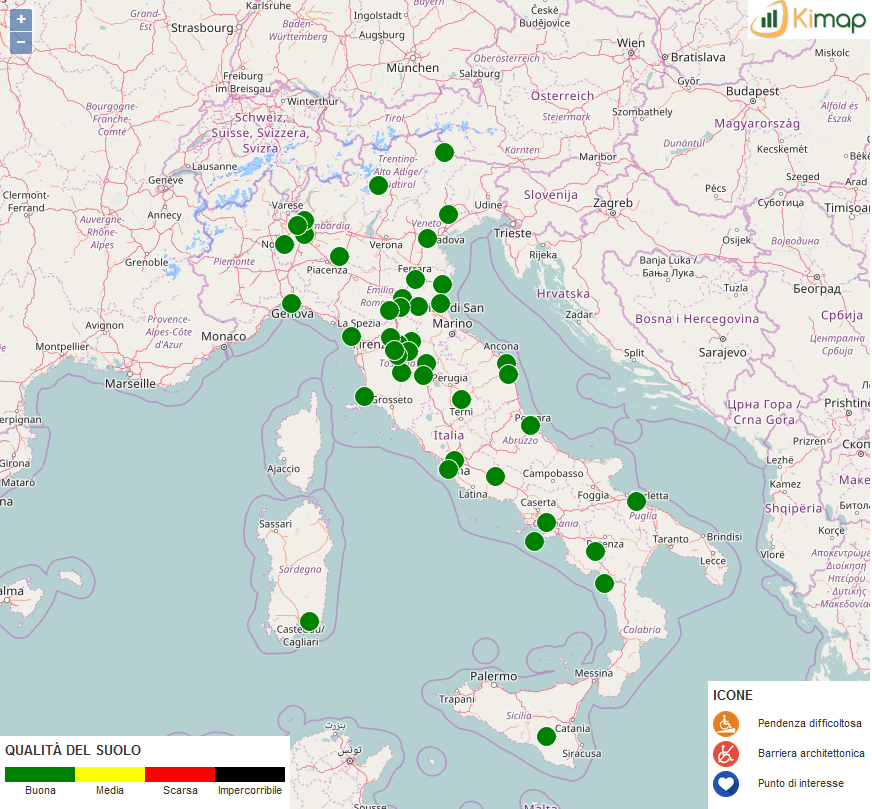This screenshot has width=872, height=809.
Task: Select the green marker near Catania
Action: click(x=546, y=736)
